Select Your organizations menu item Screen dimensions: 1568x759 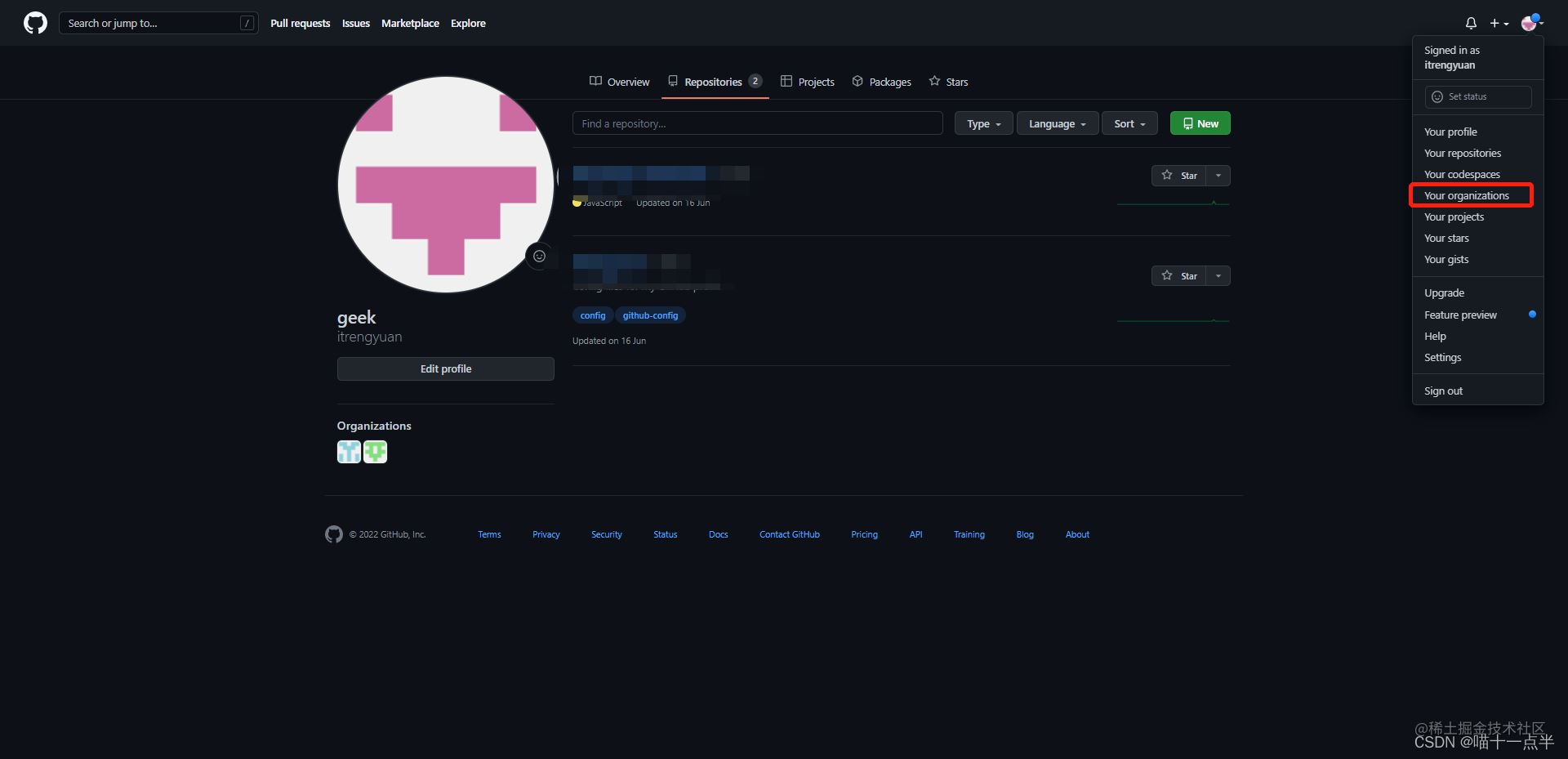pos(1478,195)
